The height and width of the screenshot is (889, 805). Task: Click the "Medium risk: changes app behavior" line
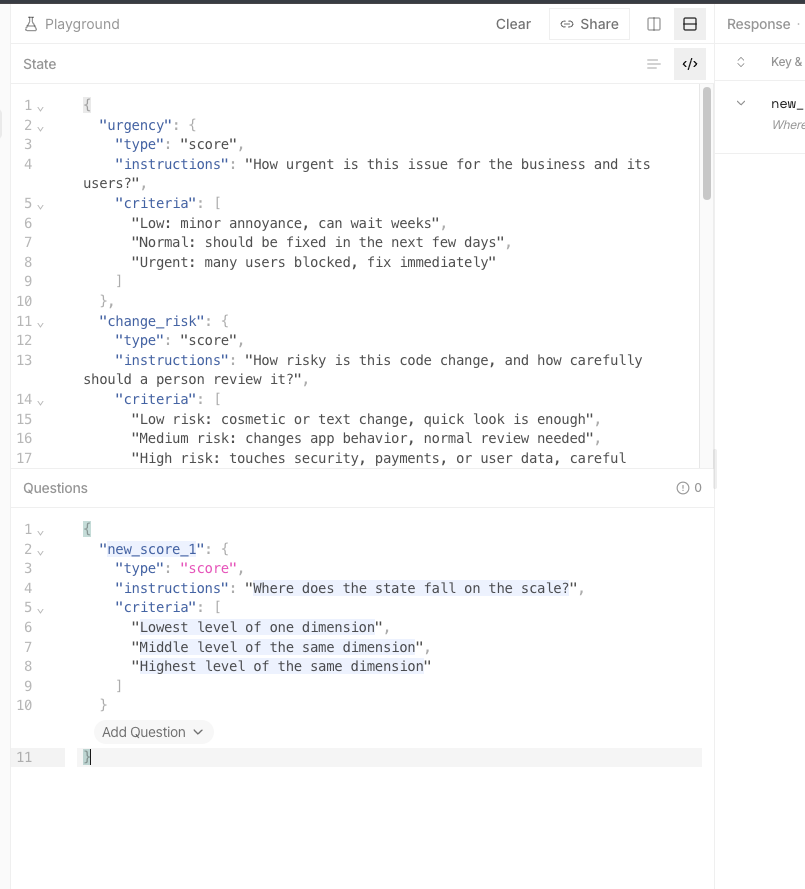362,438
